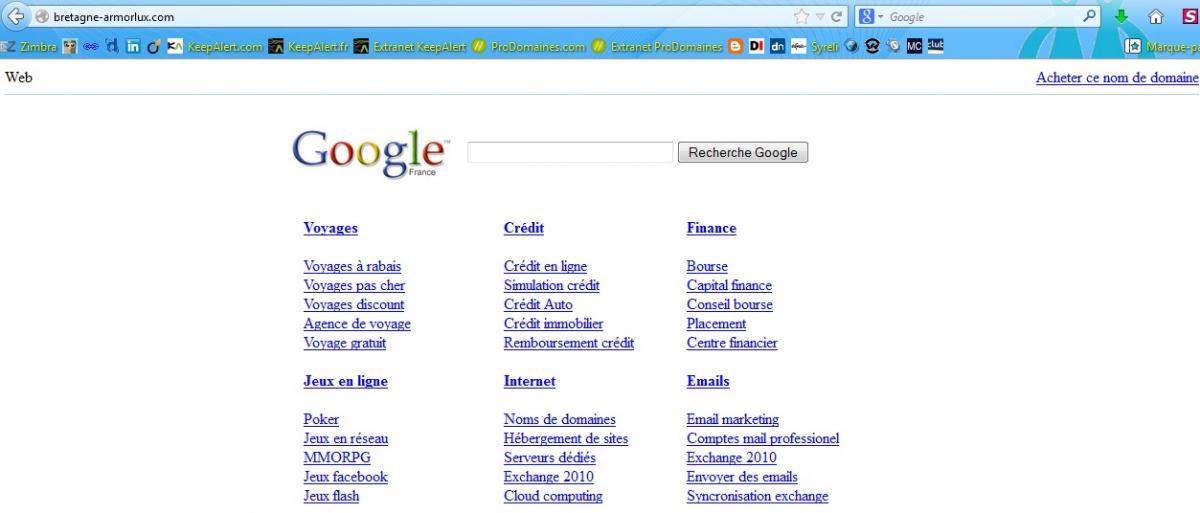1200x513 pixels.
Task: Open the Voyages category heading
Action: coord(330,228)
